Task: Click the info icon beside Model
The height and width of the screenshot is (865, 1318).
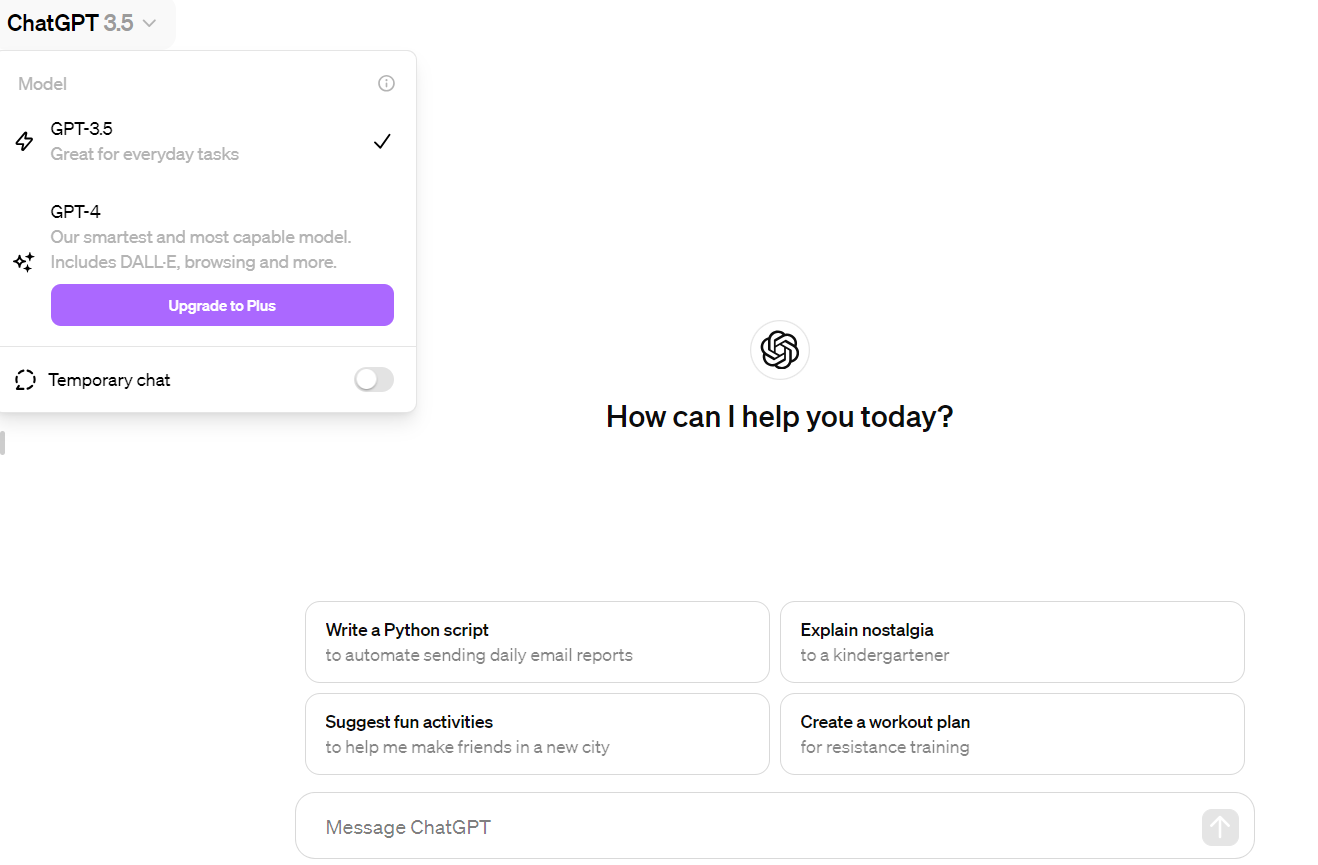Action: (386, 84)
